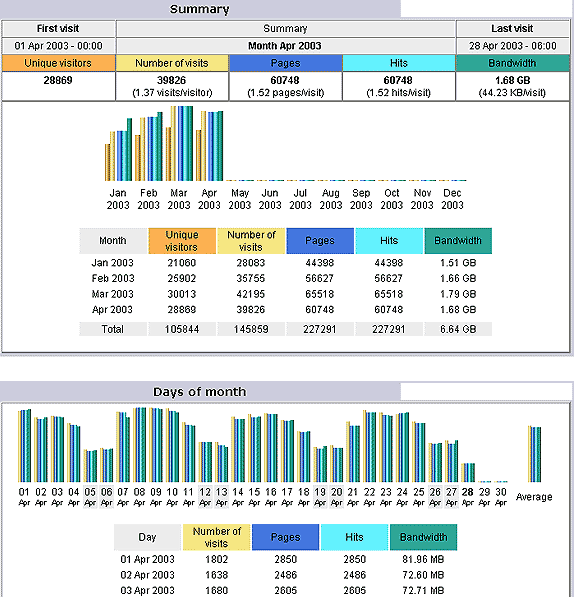The height and width of the screenshot is (597, 574).
Task: Click the Mar 2003 bar group
Action: [179, 144]
